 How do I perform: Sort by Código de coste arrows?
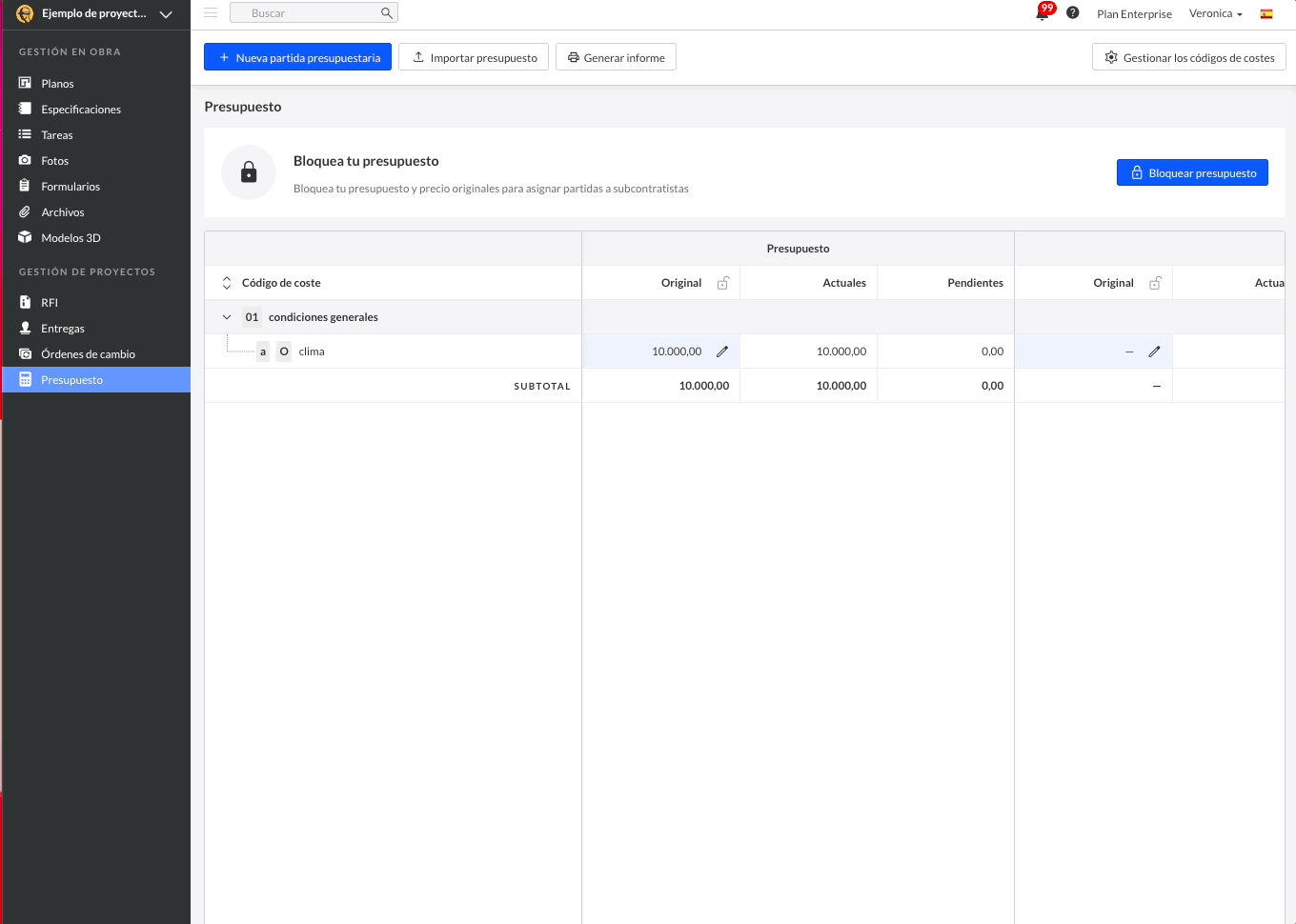pos(227,283)
